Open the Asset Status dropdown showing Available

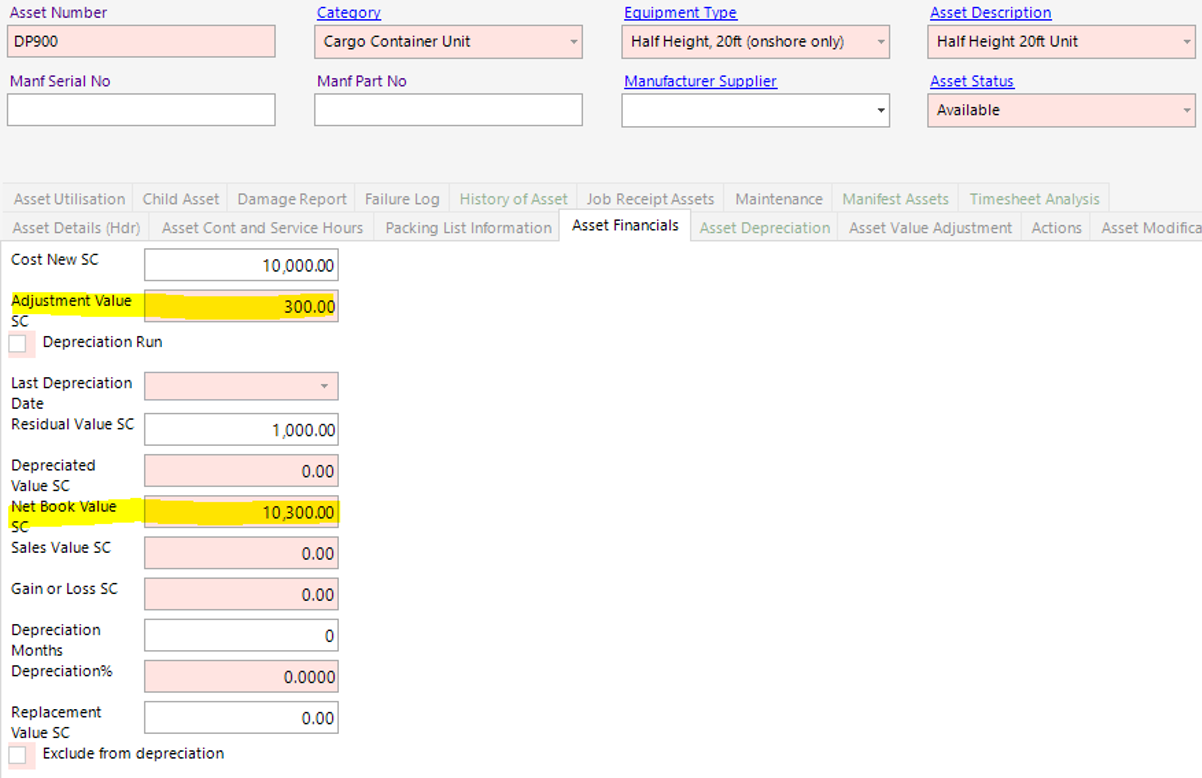[1186, 110]
